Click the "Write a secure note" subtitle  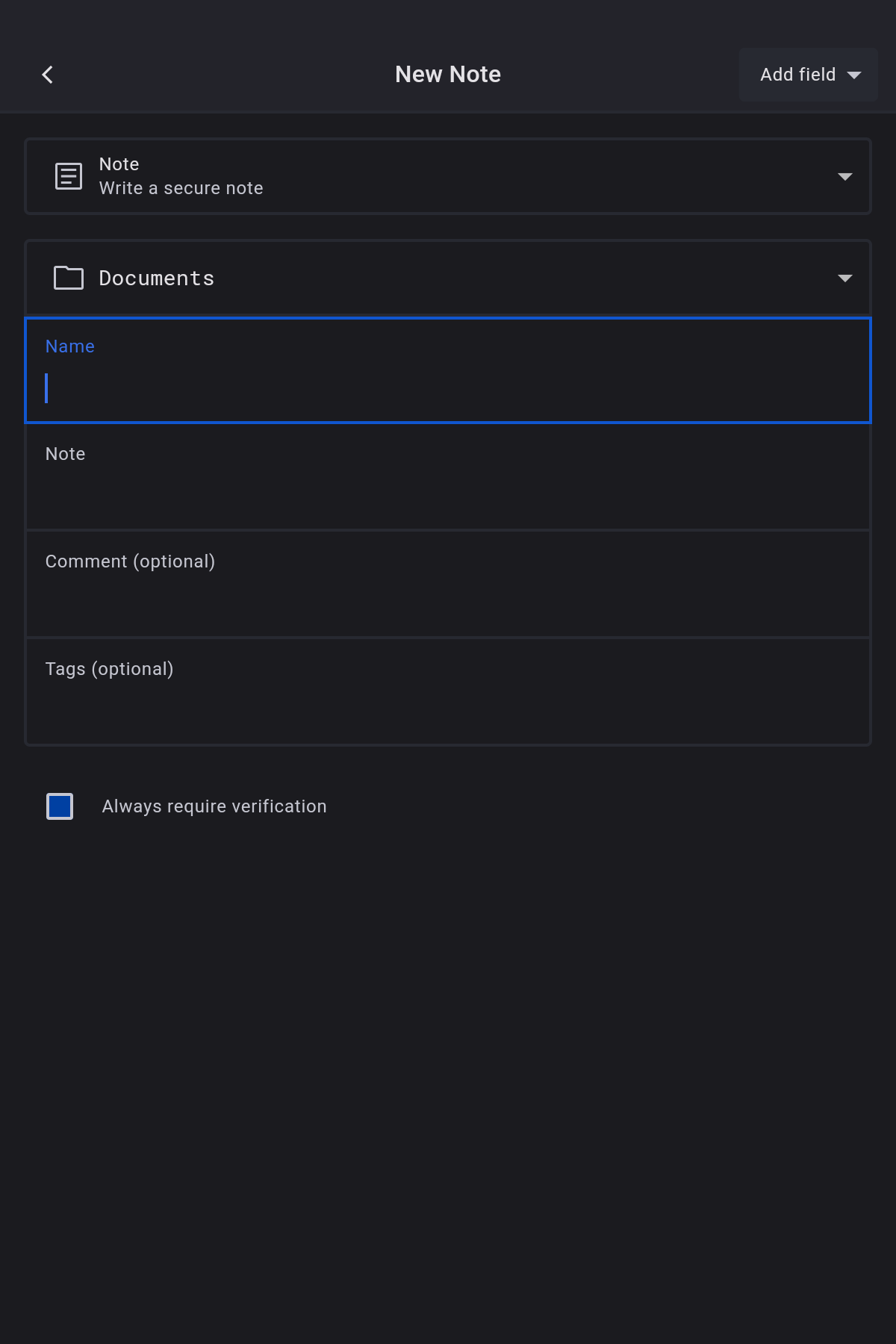(181, 188)
